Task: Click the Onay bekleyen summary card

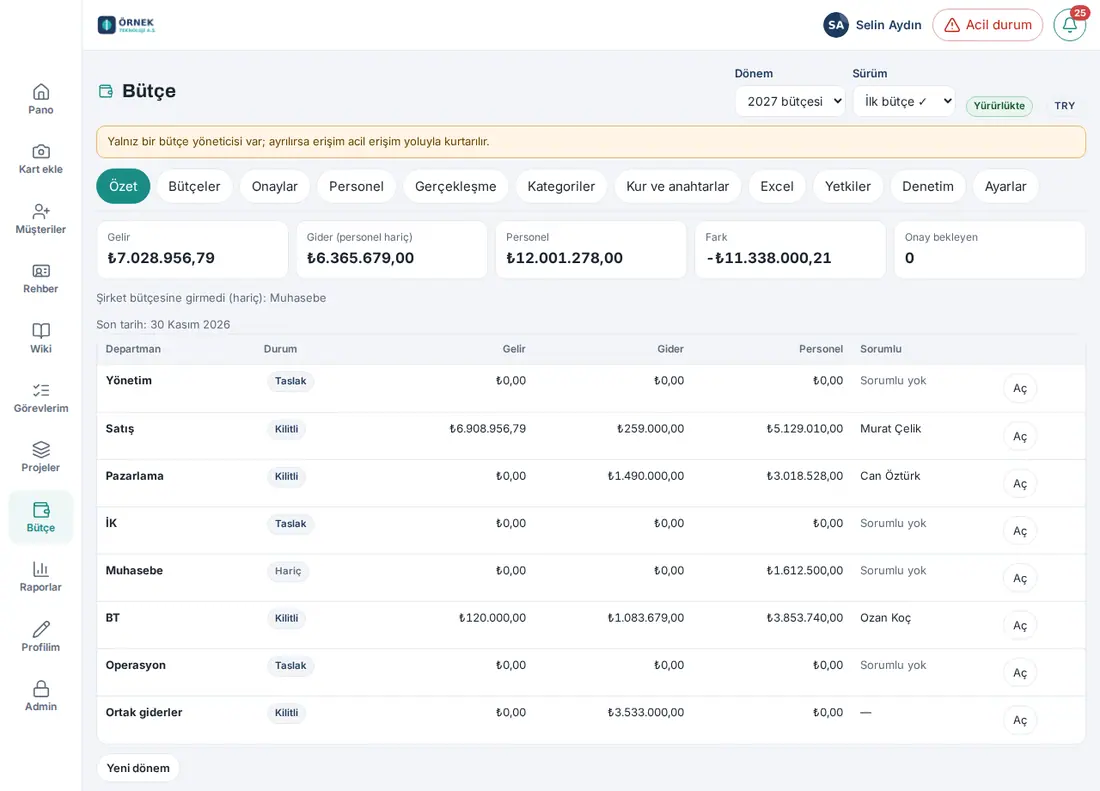Action: [990, 250]
